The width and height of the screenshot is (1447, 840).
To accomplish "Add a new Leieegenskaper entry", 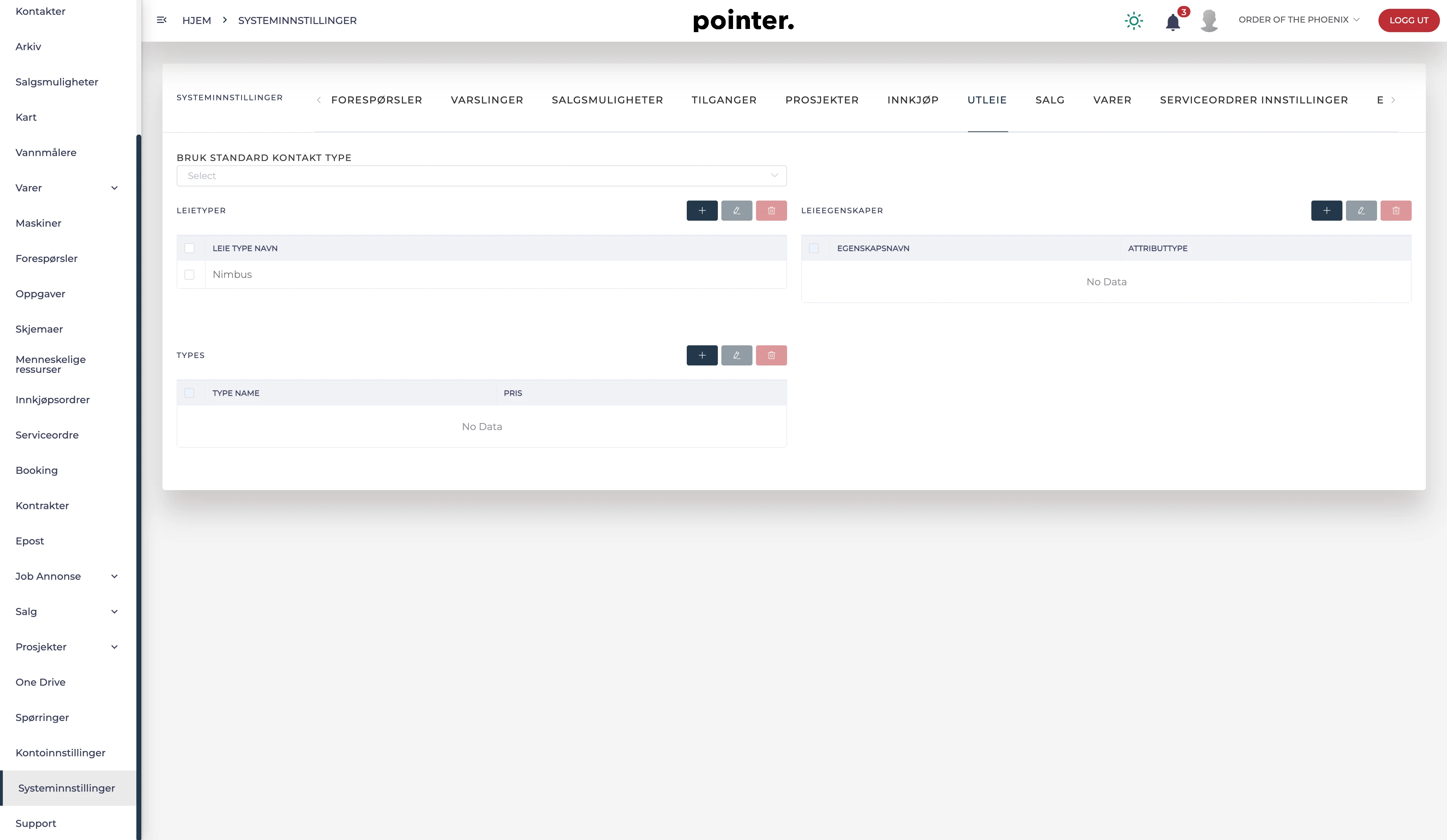I will click(1327, 210).
